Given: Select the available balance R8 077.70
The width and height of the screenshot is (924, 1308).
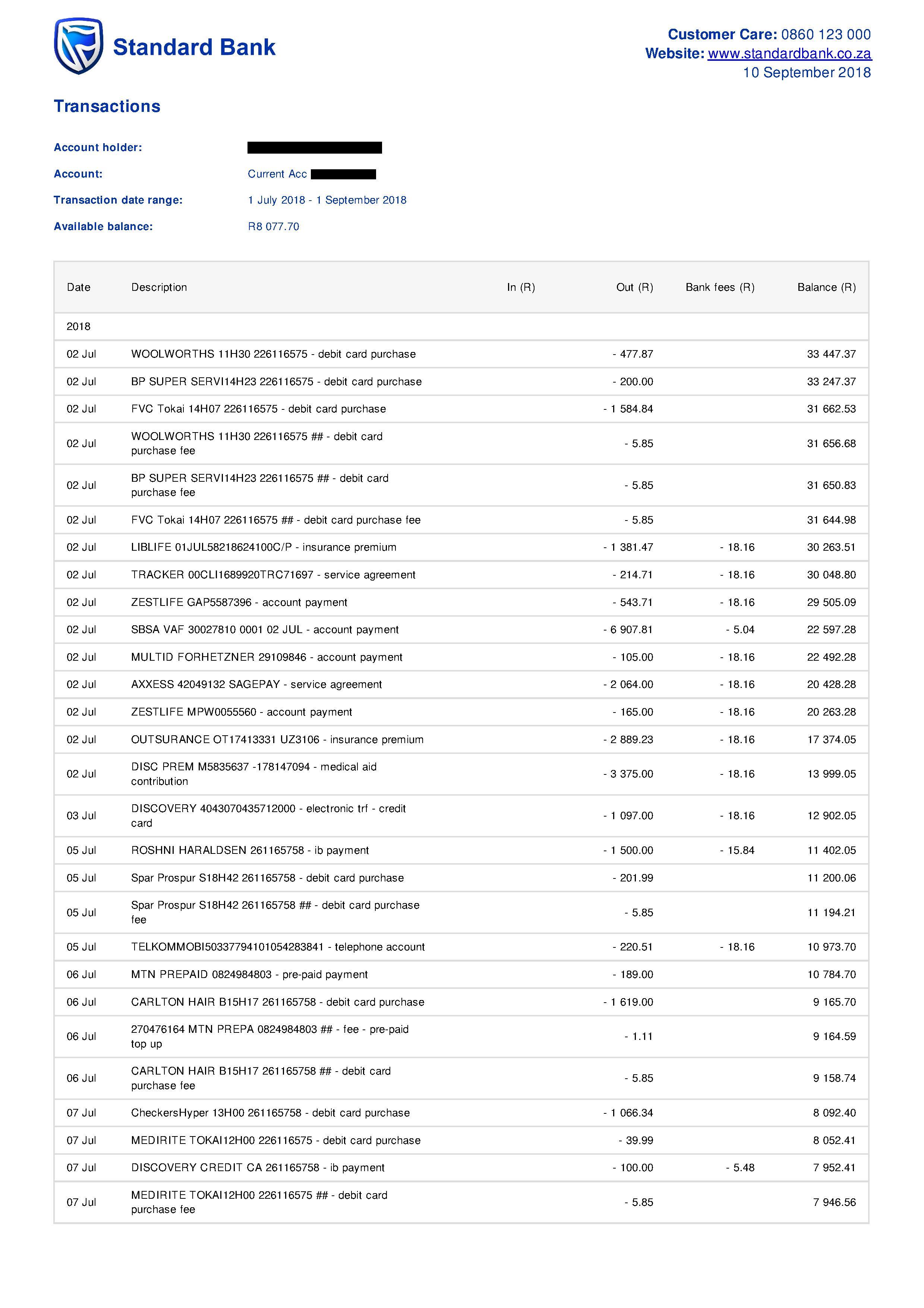Looking at the screenshot, I should tap(273, 227).
